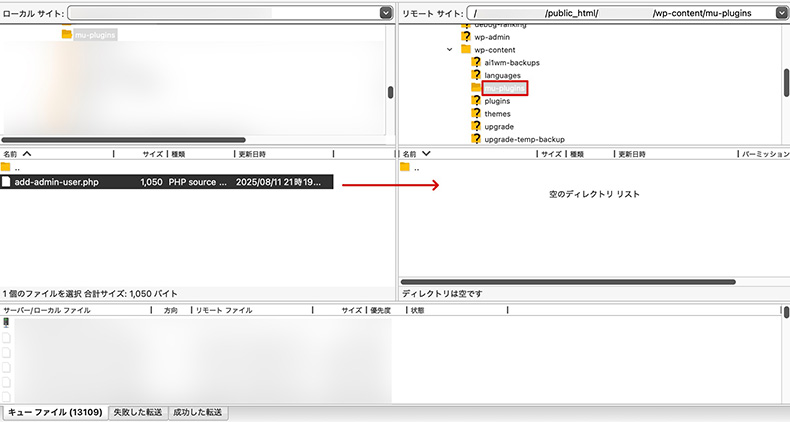Select themes folder in remote tree
This screenshot has width=790, height=422.
click(x=497, y=114)
